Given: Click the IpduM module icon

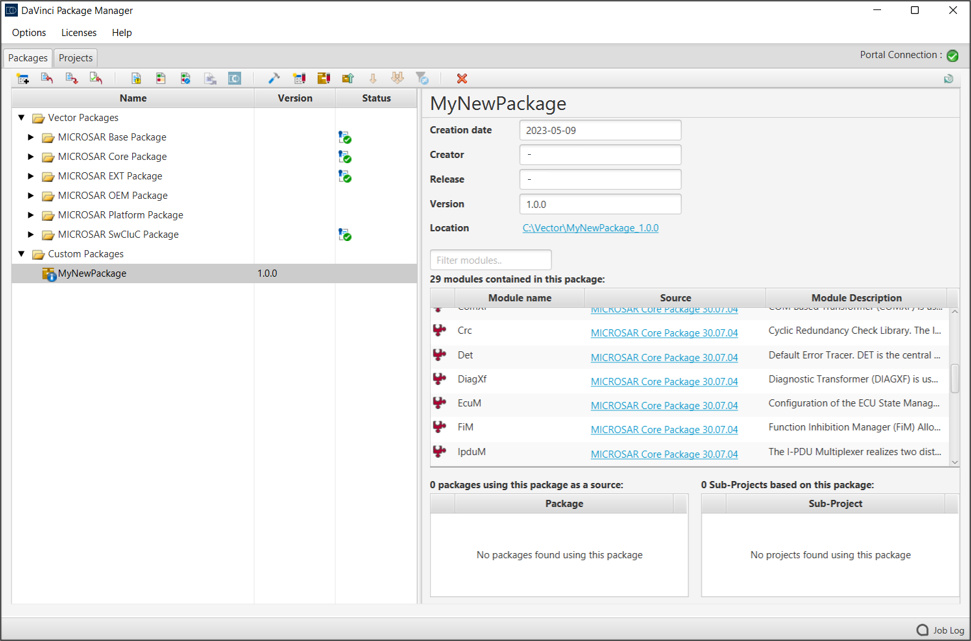Looking at the screenshot, I should (x=440, y=451).
